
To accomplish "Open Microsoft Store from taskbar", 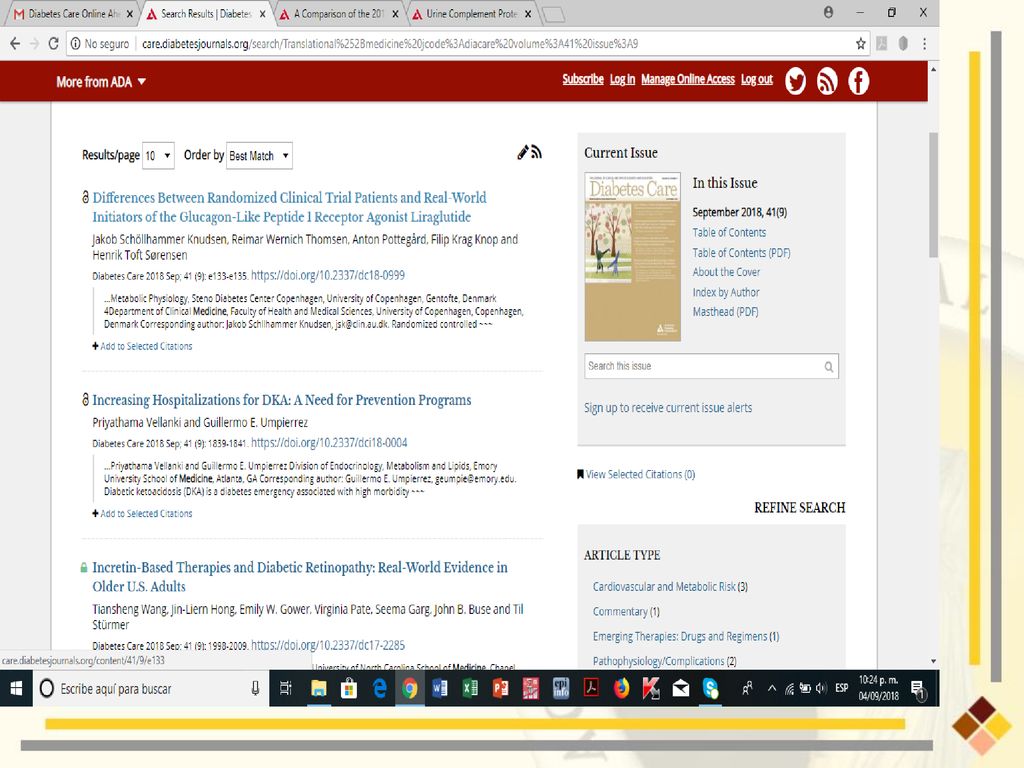I will [x=349, y=688].
